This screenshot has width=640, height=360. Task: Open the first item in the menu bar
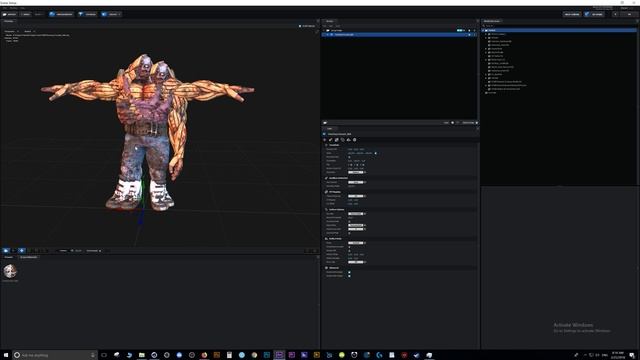coord(4,8)
